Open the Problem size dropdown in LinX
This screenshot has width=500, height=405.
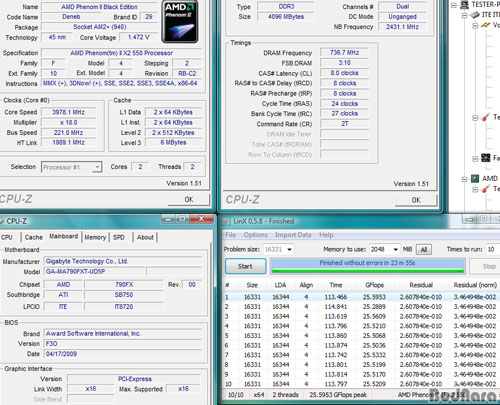289,249
